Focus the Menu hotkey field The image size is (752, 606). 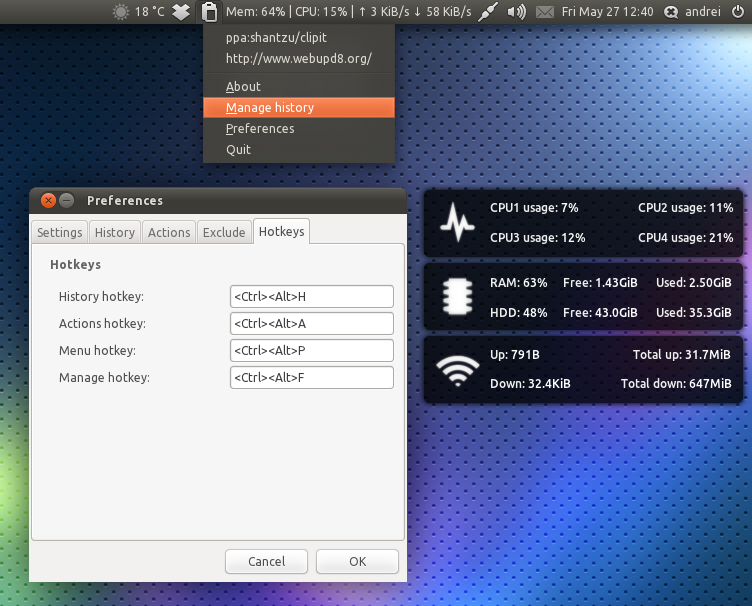[312, 350]
